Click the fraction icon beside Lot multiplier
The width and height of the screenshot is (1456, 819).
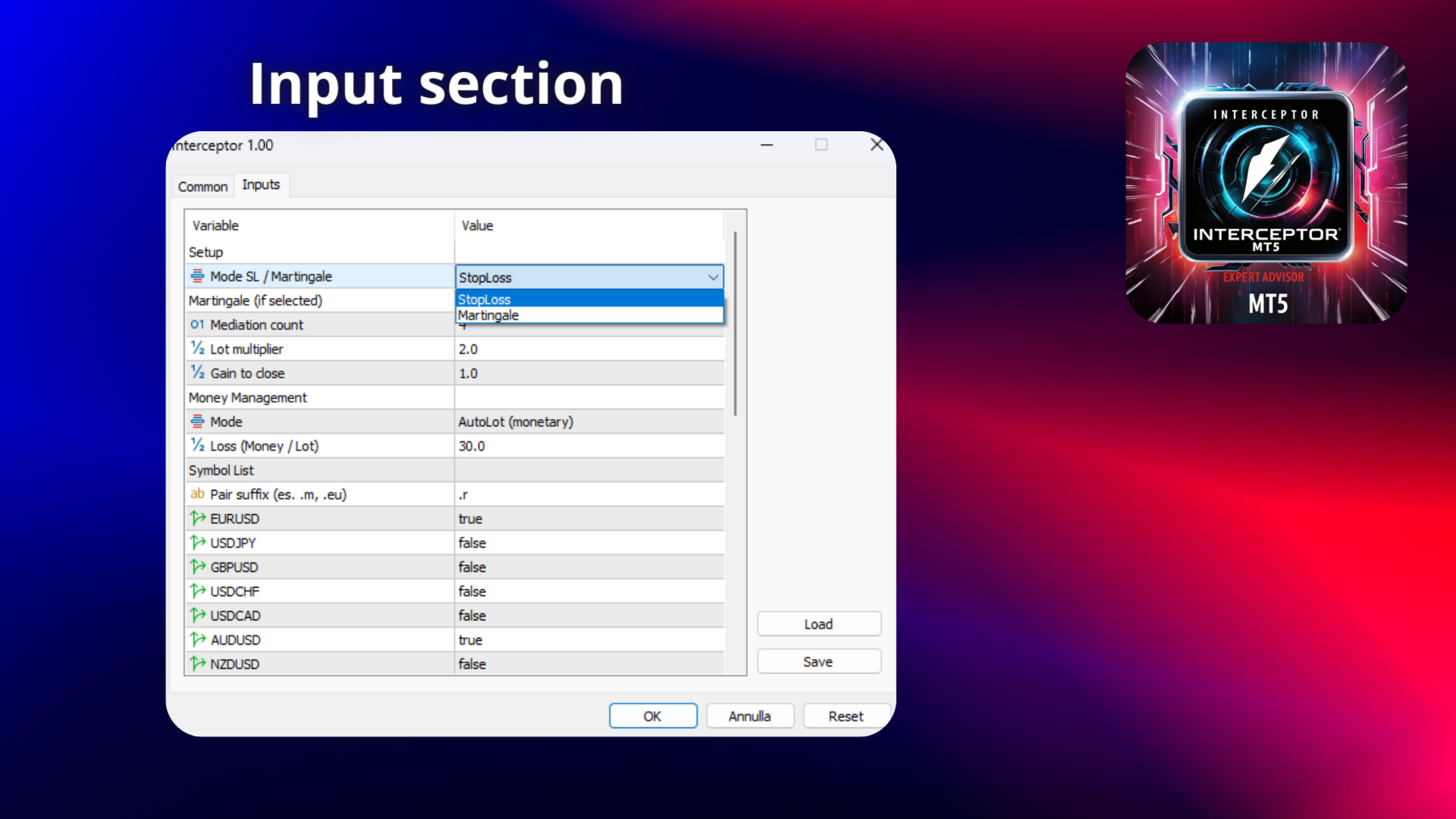point(197,349)
